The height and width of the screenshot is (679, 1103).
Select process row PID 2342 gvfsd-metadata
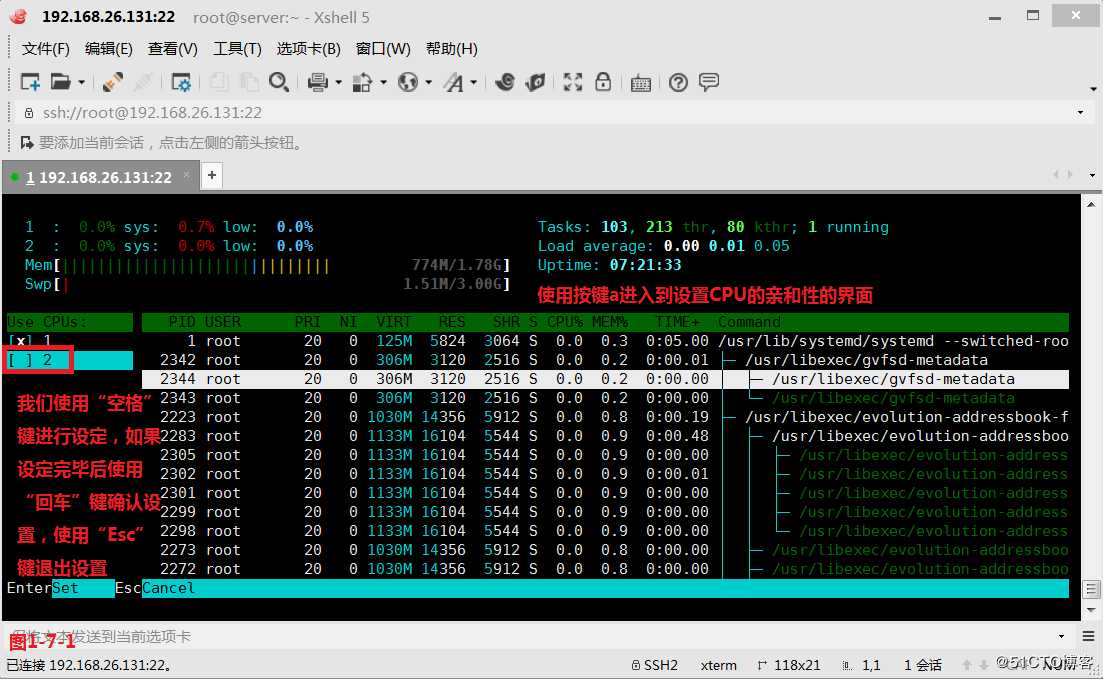click(605, 360)
